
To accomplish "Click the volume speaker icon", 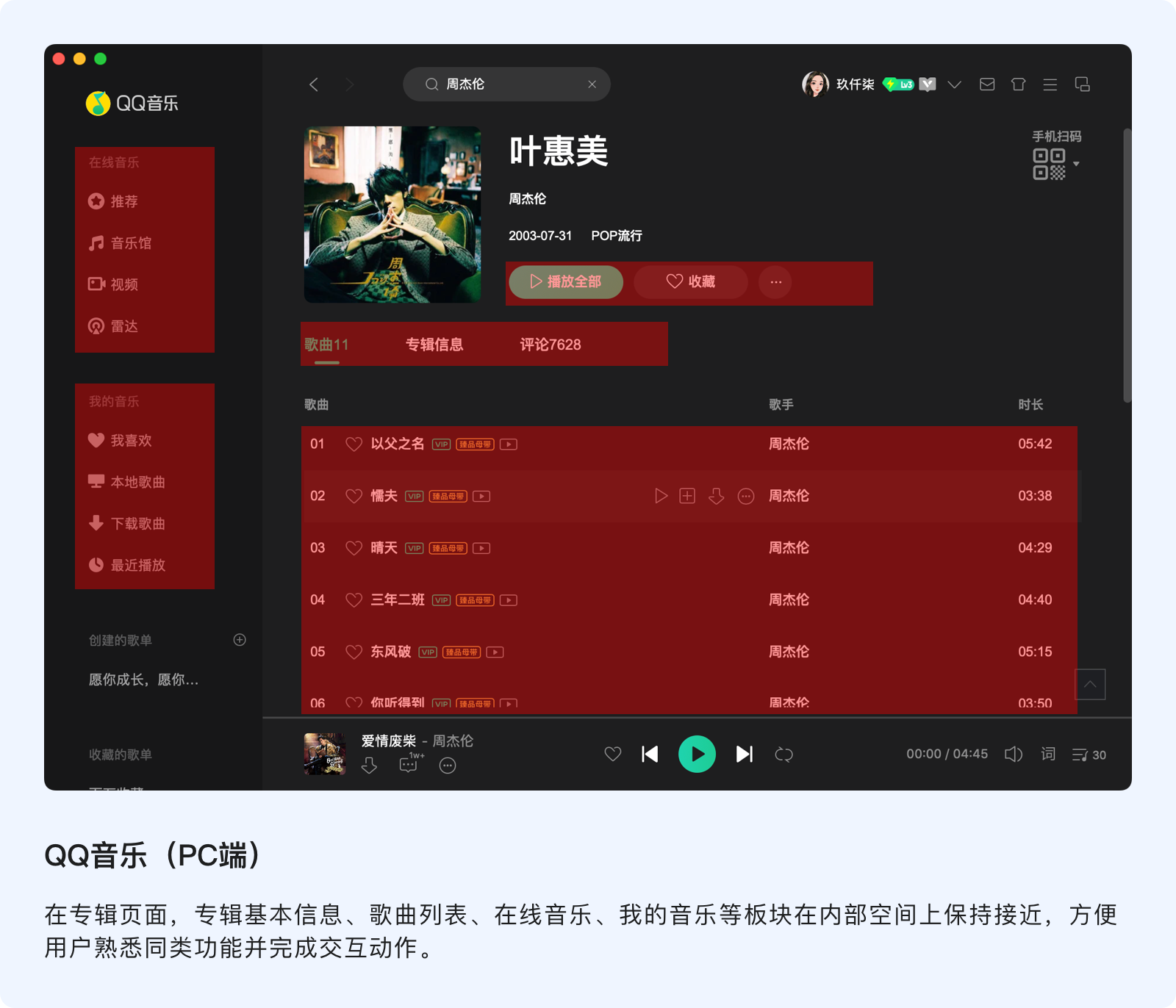I will [1013, 755].
